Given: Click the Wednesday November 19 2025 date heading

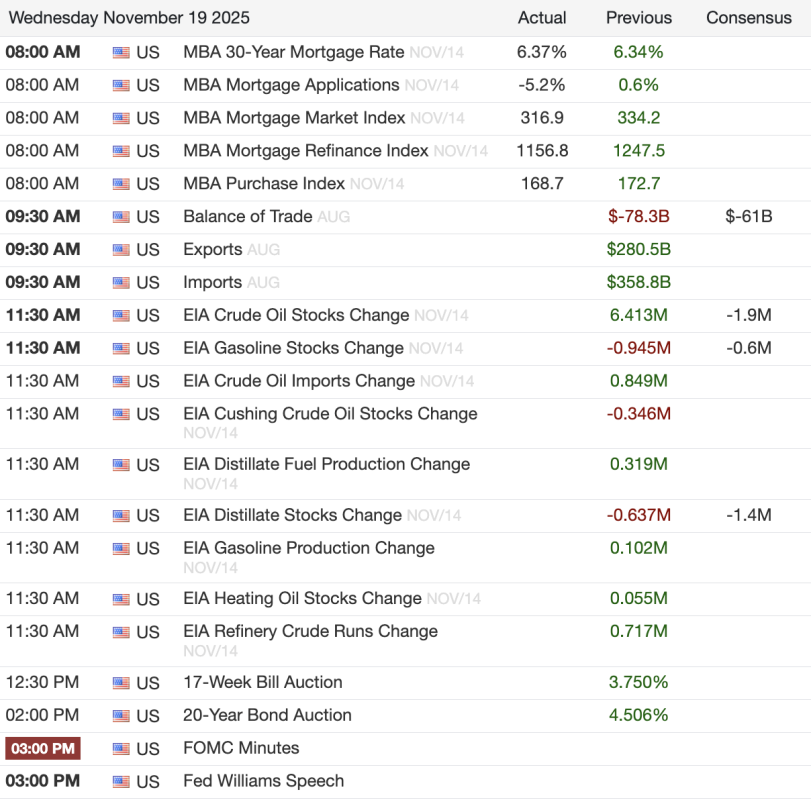Looking at the screenshot, I should [x=130, y=18].
